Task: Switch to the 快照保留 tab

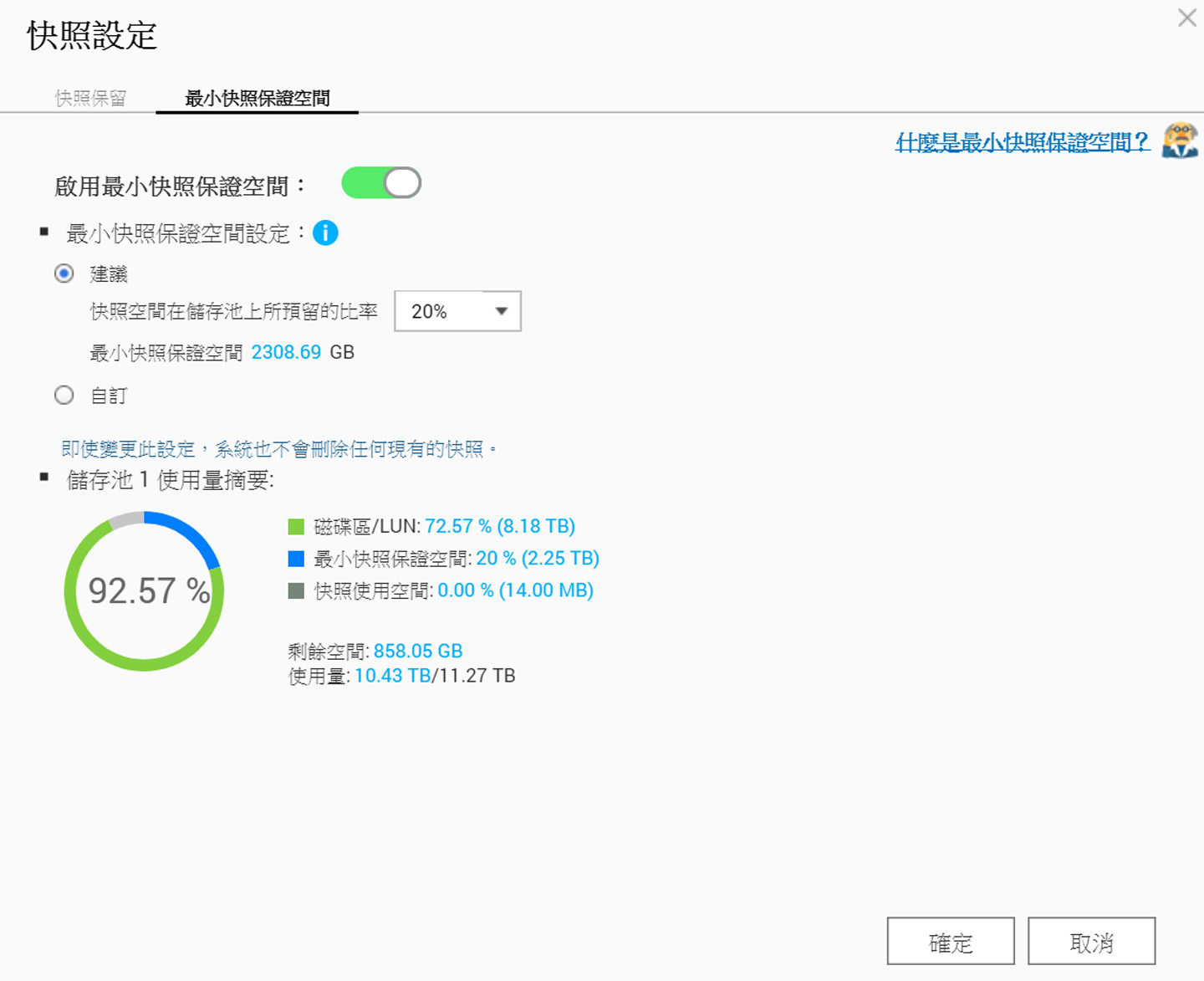Action: point(89,98)
